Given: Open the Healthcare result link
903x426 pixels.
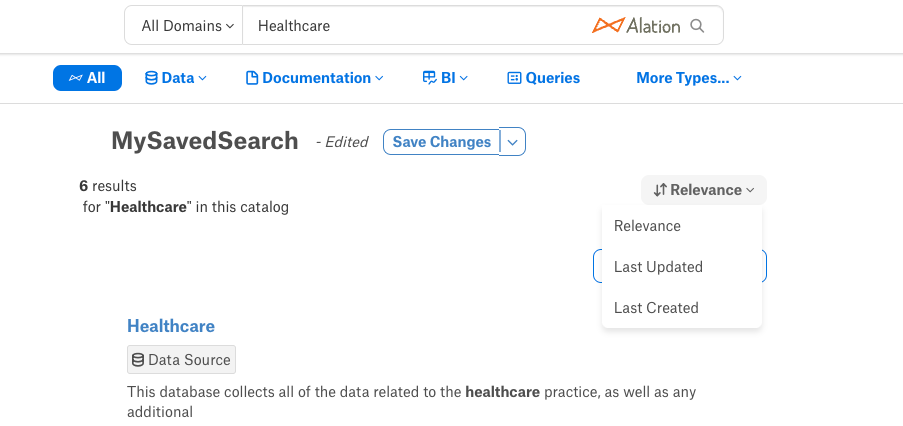Looking at the screenshot, I should 171,326.
